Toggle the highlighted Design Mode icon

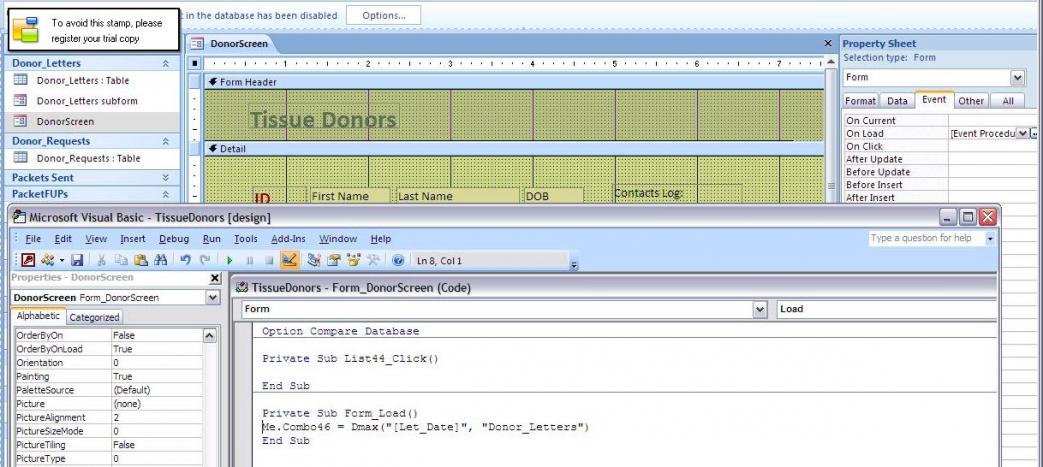(289, 261)
